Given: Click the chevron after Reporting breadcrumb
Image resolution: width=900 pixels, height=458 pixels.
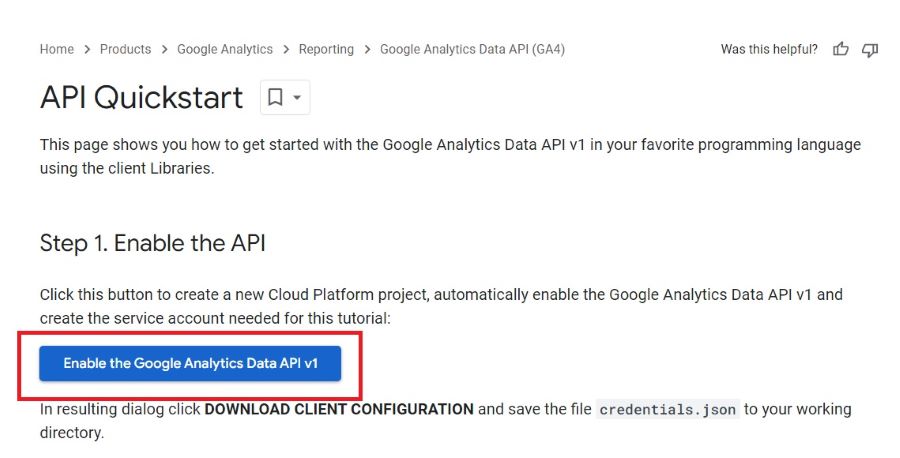Looking at the screenshot, I should pyautogui.click(x=367, y=50).
